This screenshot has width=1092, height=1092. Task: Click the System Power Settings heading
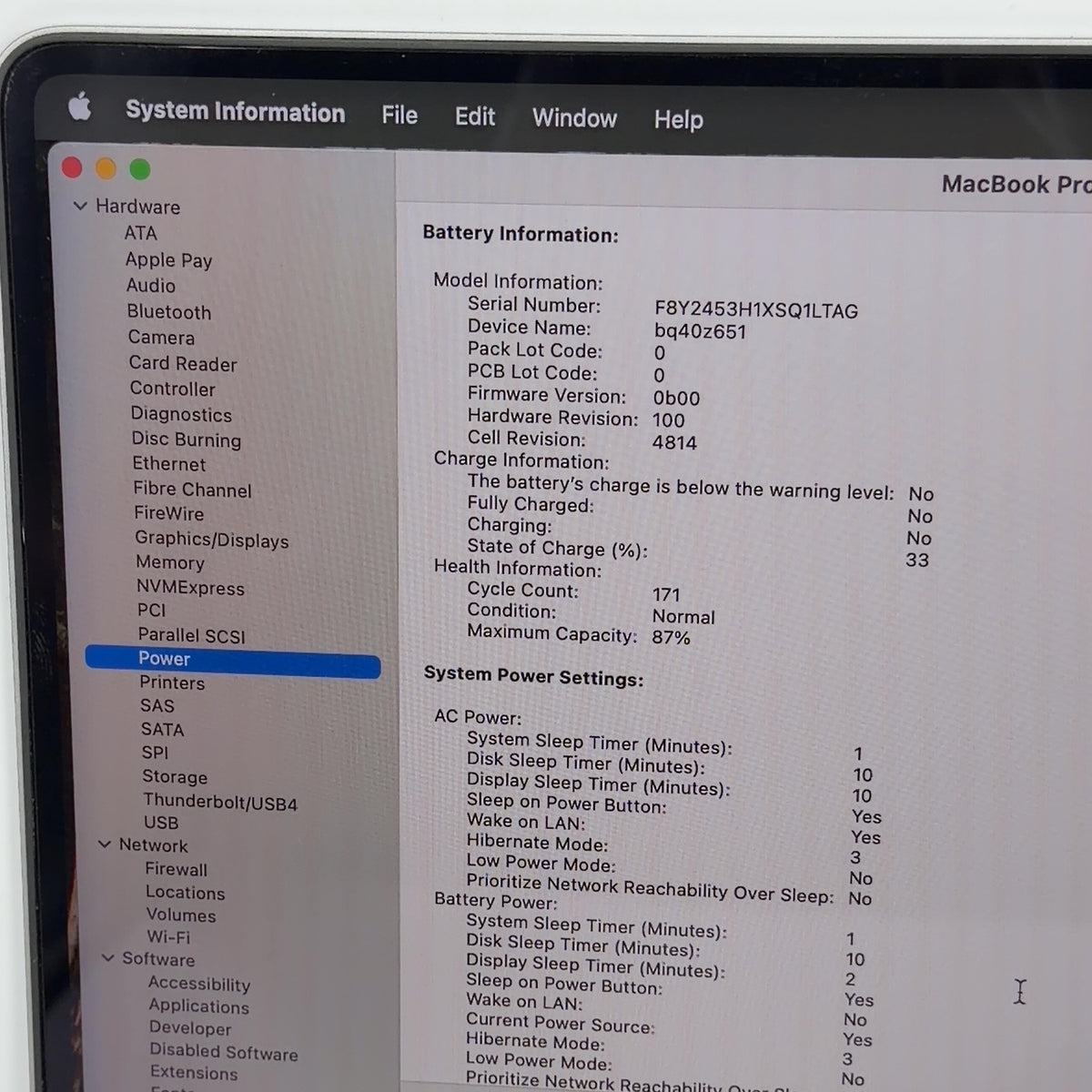(x=533, y=676)
